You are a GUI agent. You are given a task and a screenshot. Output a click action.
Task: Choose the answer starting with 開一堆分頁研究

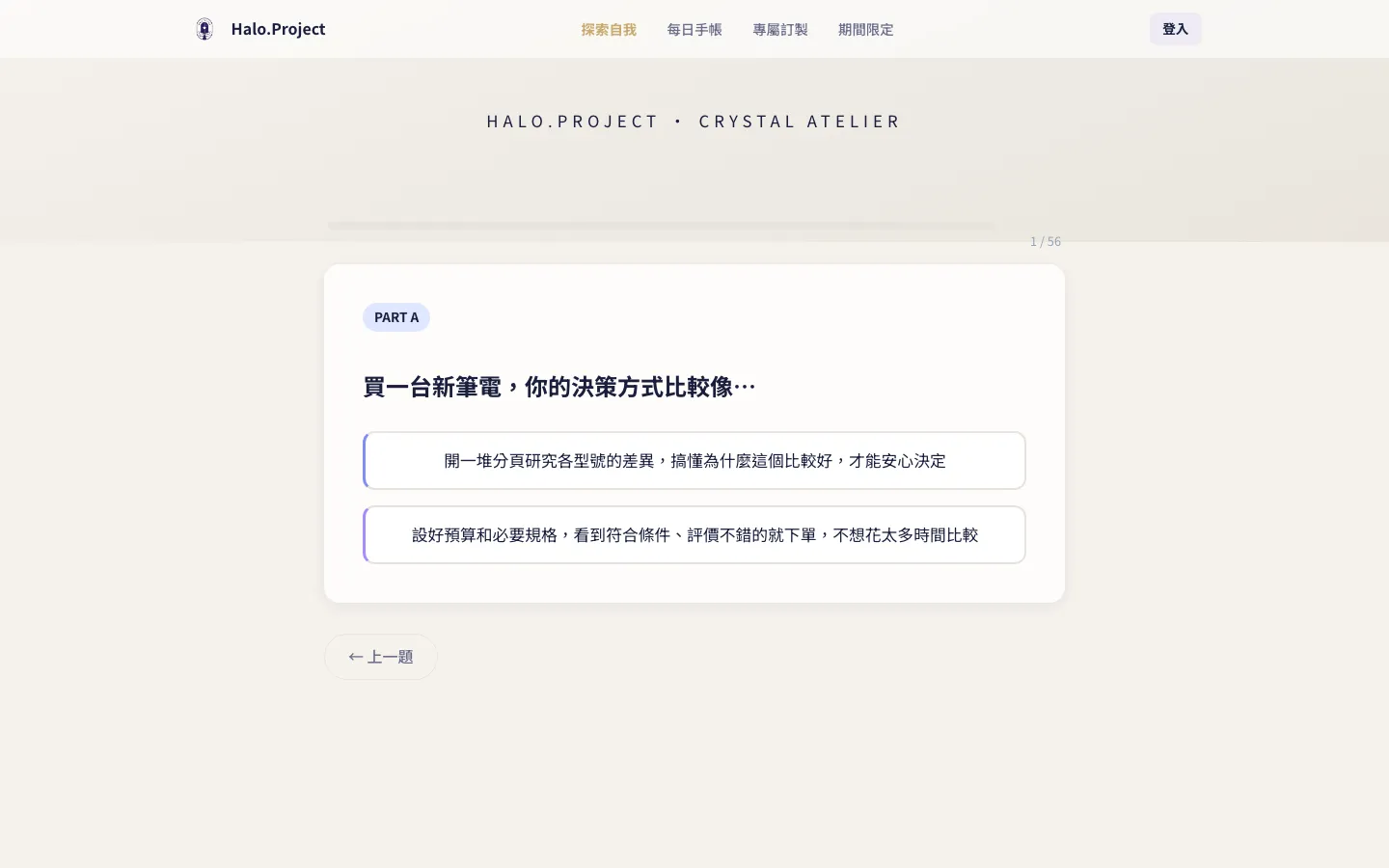point(694,461)
